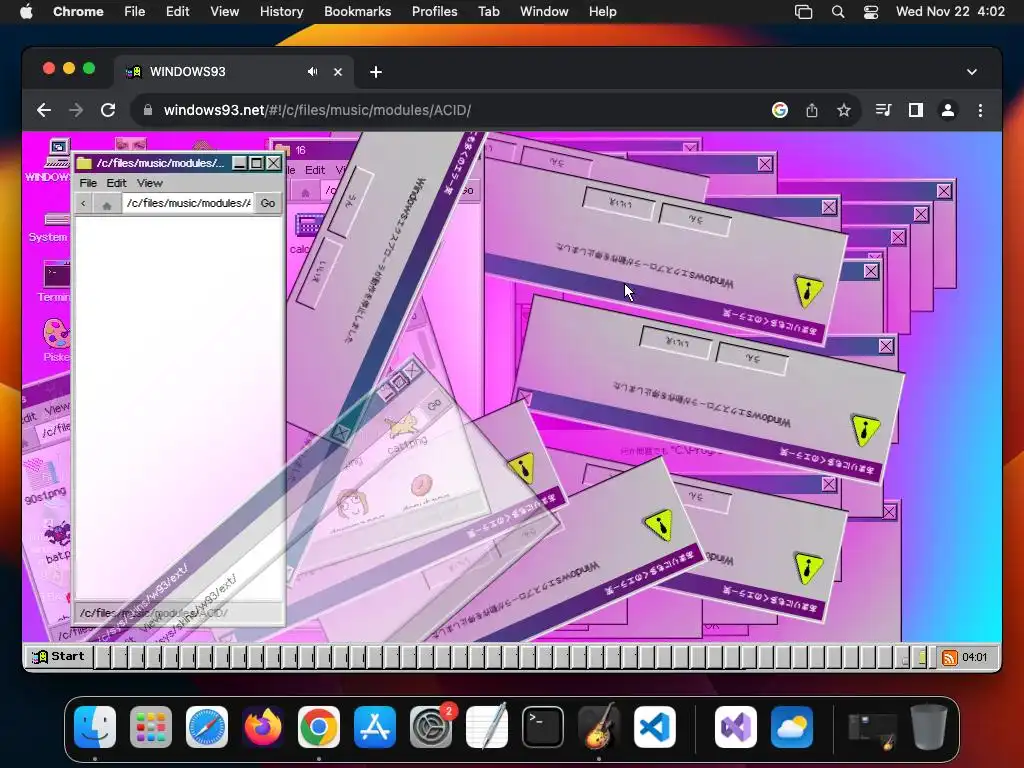Viewport: 1024px width, 768px height.
Task: Click the 04:01 clock in Windows93 taskbar
Action: (974, 657)
